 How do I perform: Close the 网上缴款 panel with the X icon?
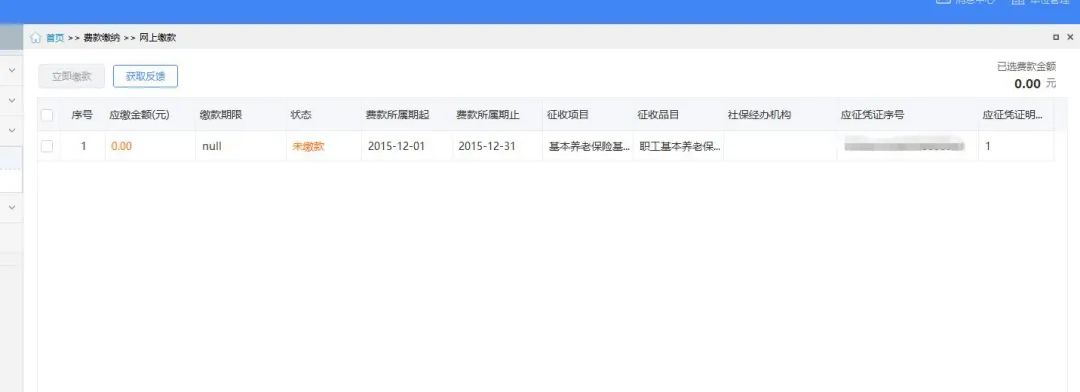(x=1070, y=37)
